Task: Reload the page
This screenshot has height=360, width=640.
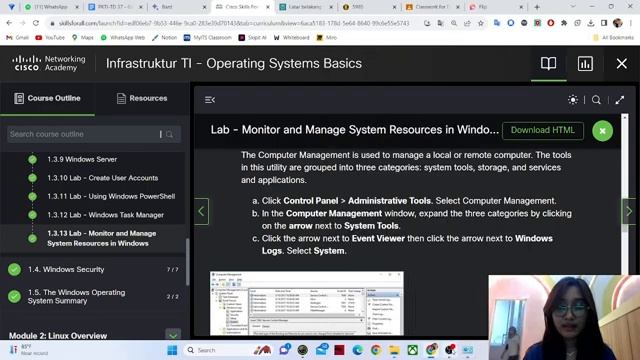Action: [36, 23]
